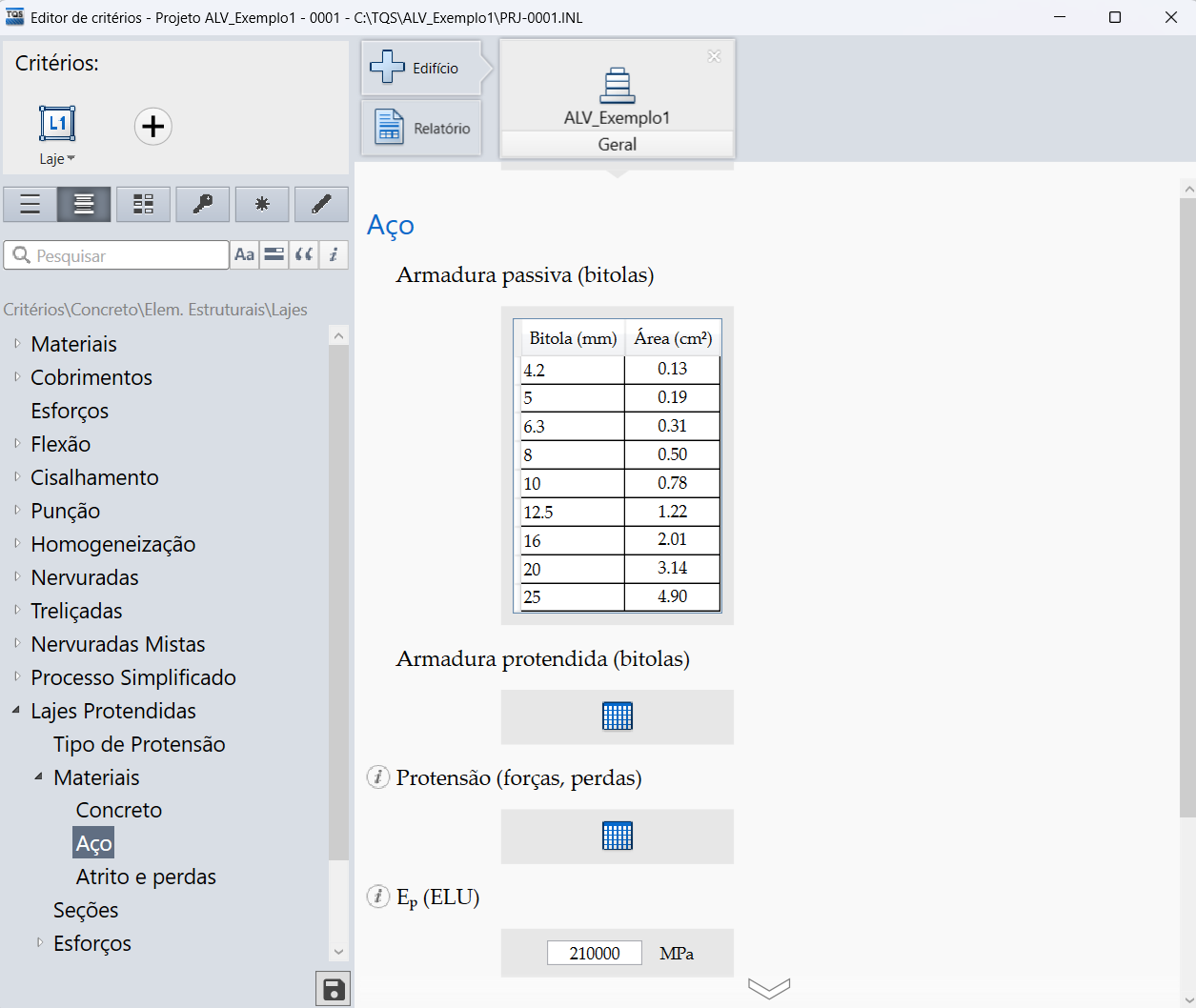Click the save disk icon
The width and height of the screenshot is (1196, 1008).
(334, 989)
